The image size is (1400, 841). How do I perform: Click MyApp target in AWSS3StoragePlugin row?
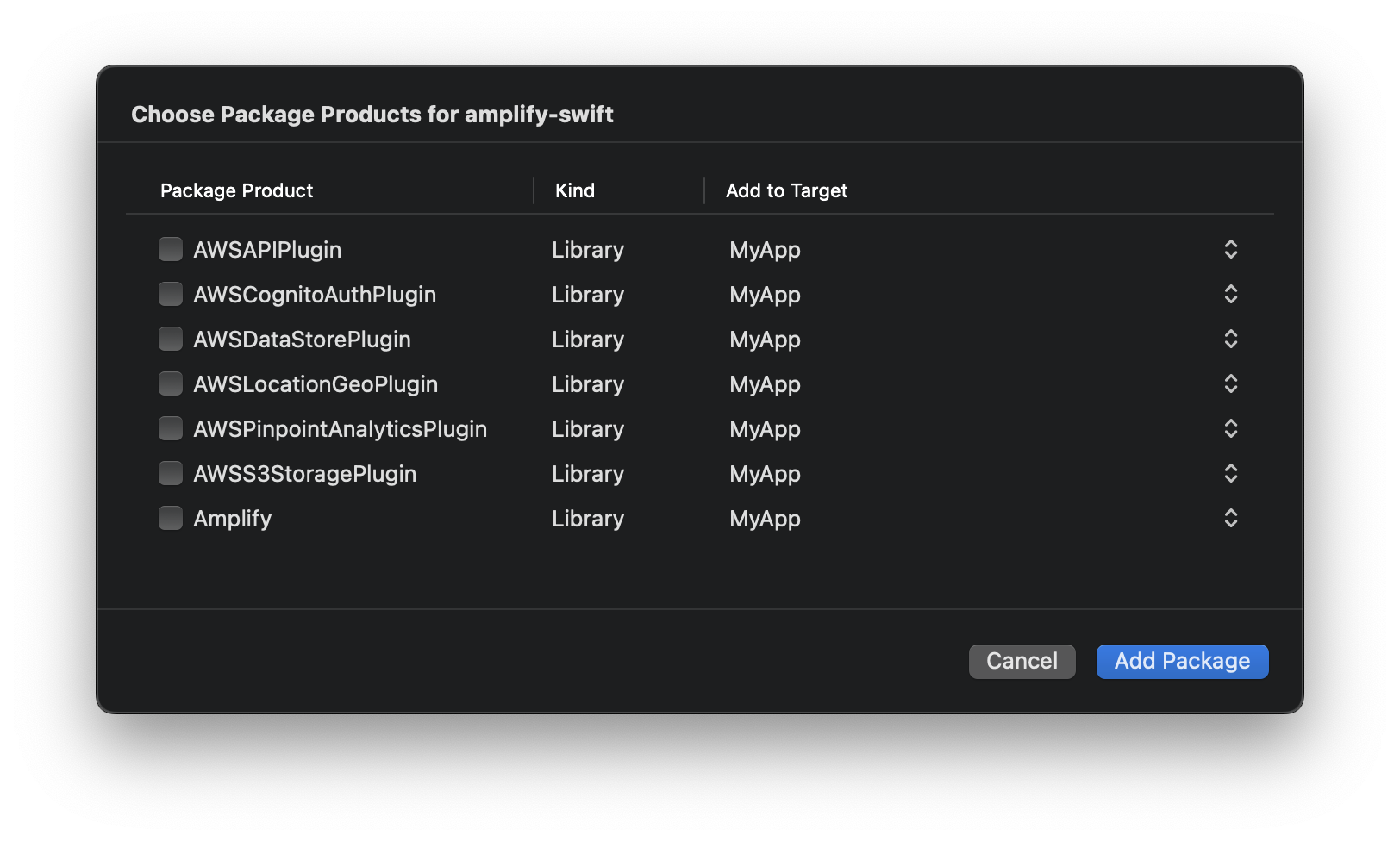[x=765, y=474]
